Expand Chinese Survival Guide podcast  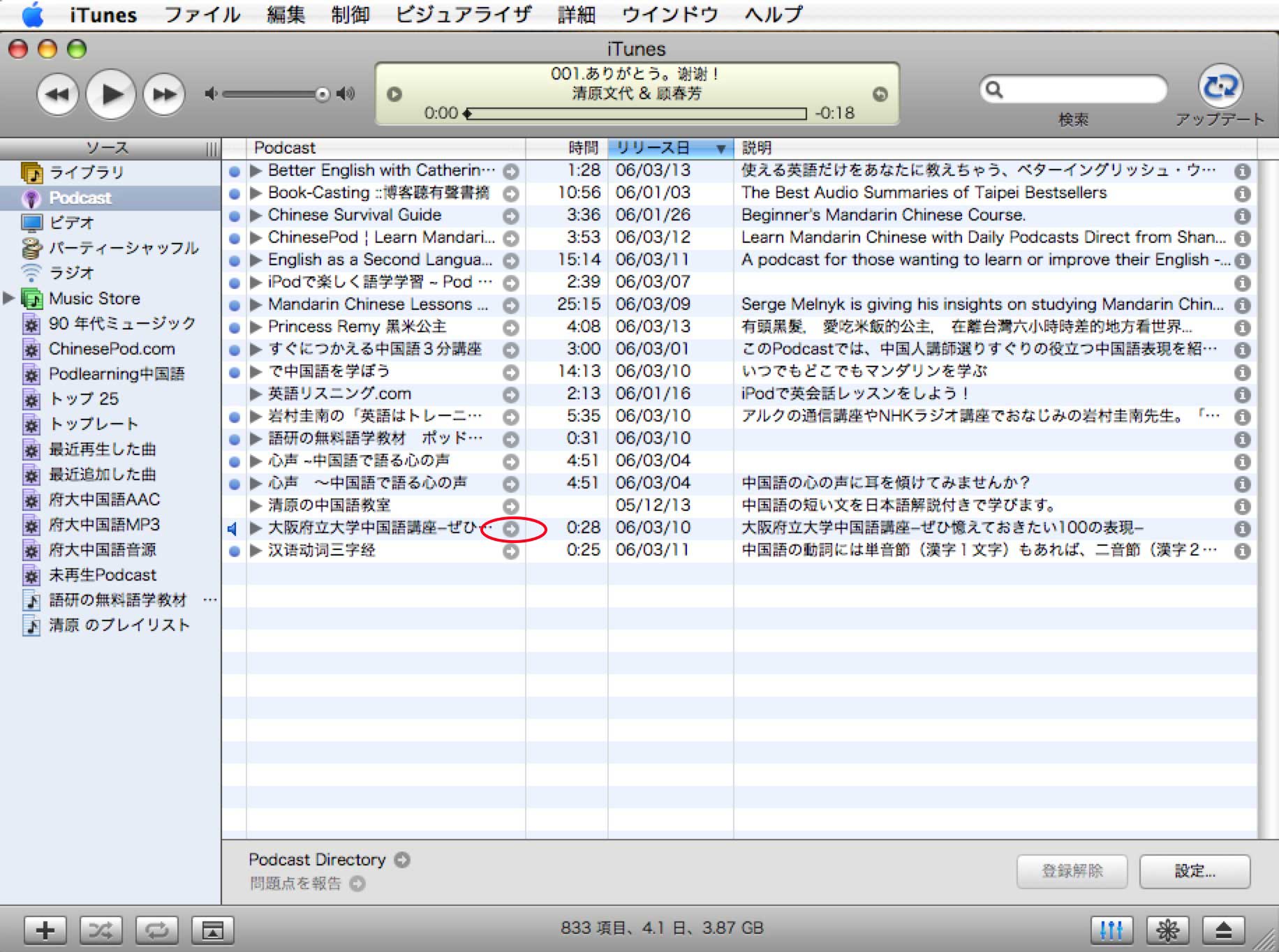[256, 215]
